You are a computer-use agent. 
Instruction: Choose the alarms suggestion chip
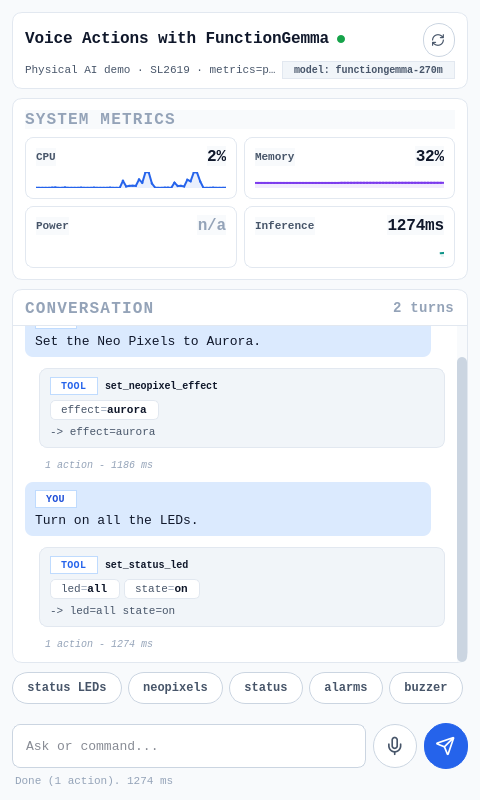(x=345, y=687)
